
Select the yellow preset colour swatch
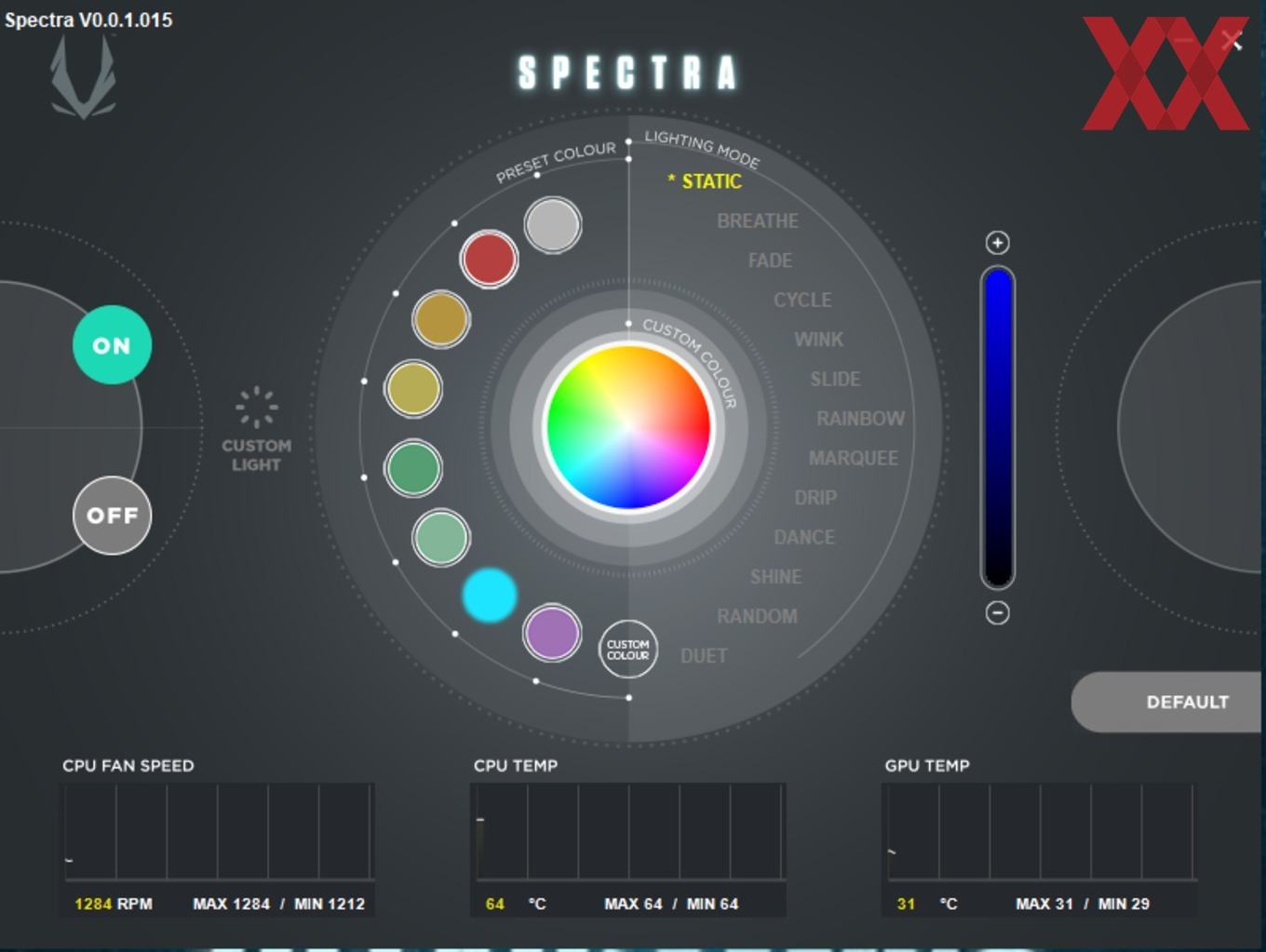(x=413, y=388)
